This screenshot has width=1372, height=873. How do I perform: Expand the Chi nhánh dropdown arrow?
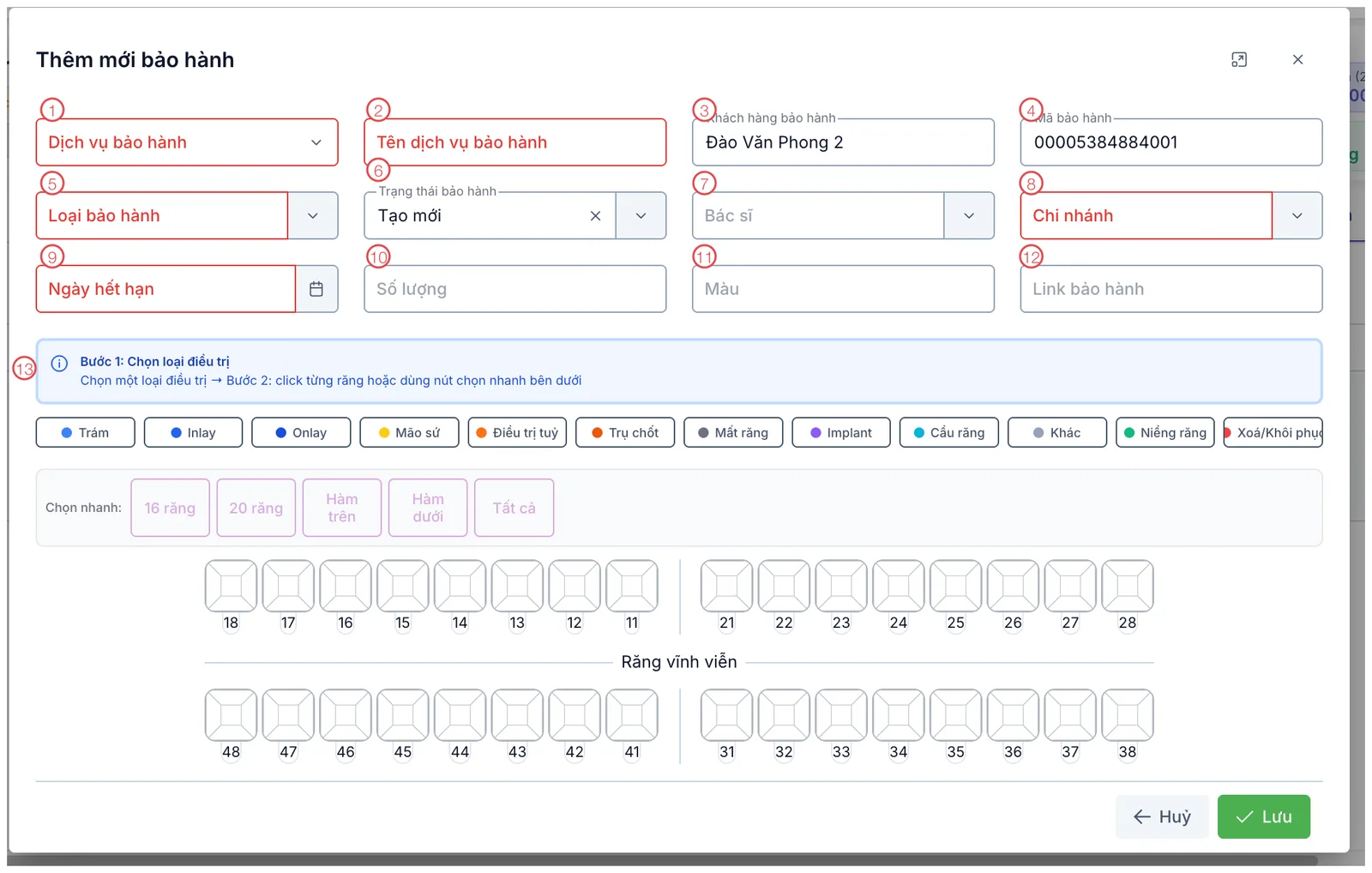coord(1297,216)
